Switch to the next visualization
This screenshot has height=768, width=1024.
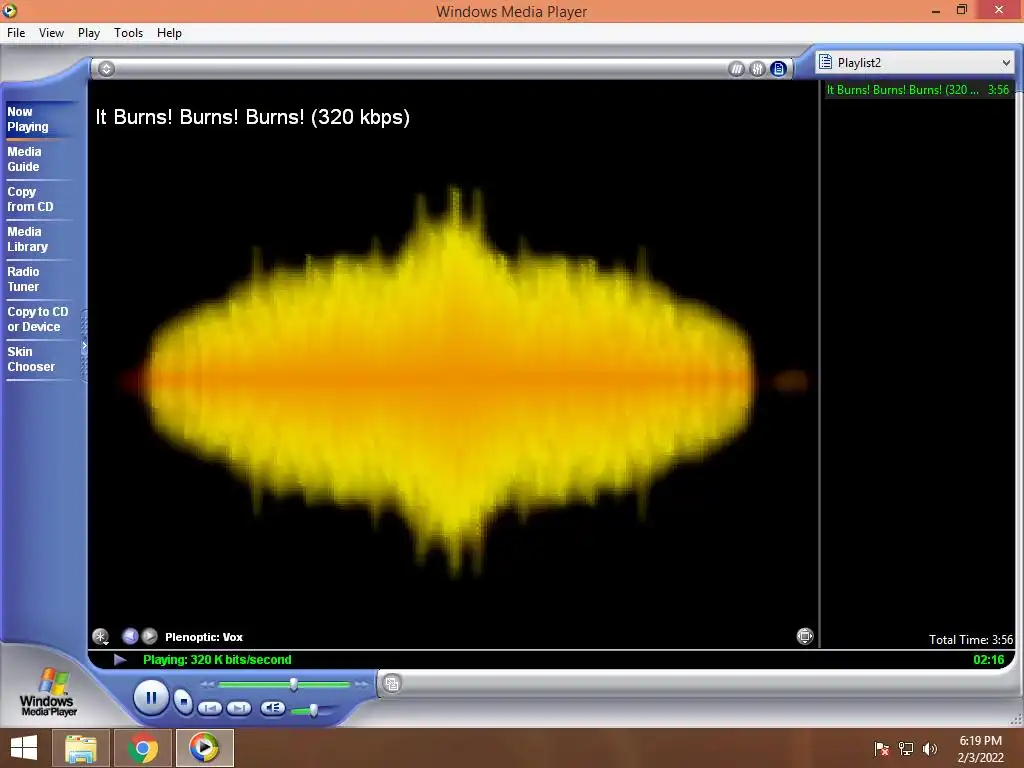point(150,635)
